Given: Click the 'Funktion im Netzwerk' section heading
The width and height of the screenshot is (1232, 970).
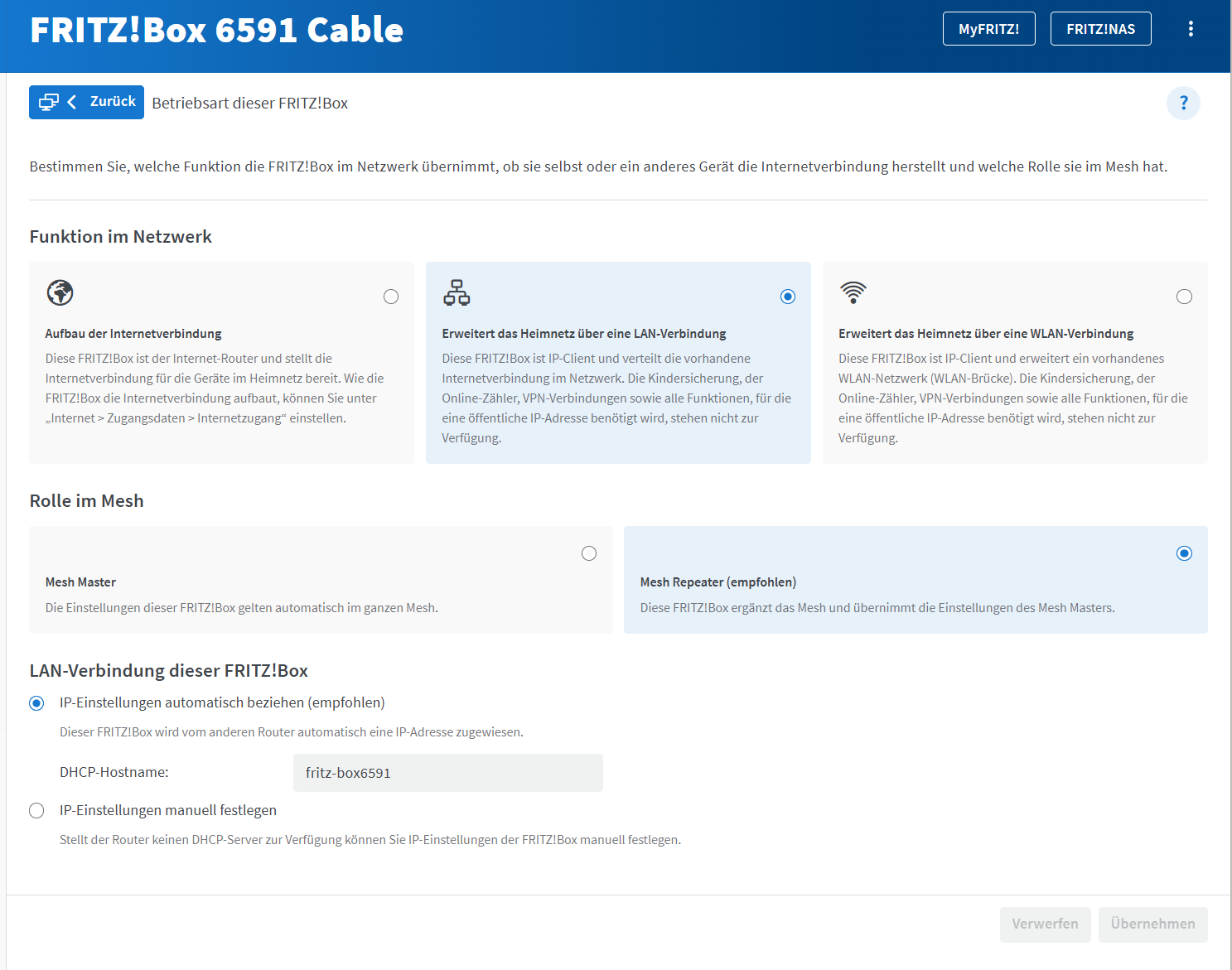Looking at the screenshot, I should coord(121,237).
